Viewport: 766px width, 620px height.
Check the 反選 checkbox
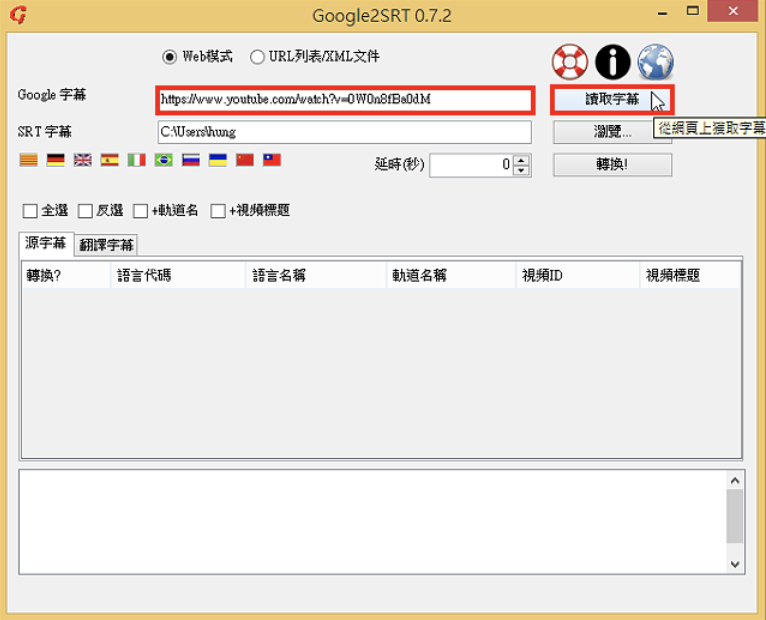coord(85,211)
